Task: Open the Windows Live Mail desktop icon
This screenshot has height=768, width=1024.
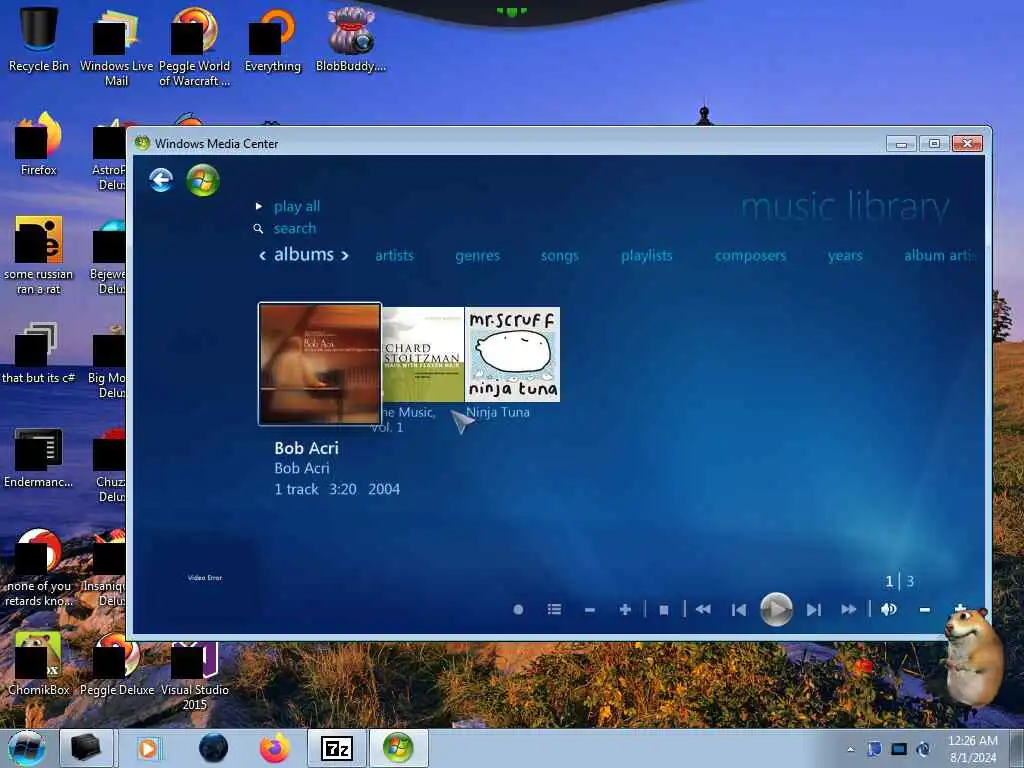Action: pyautogui.click(x=116, y=47)
